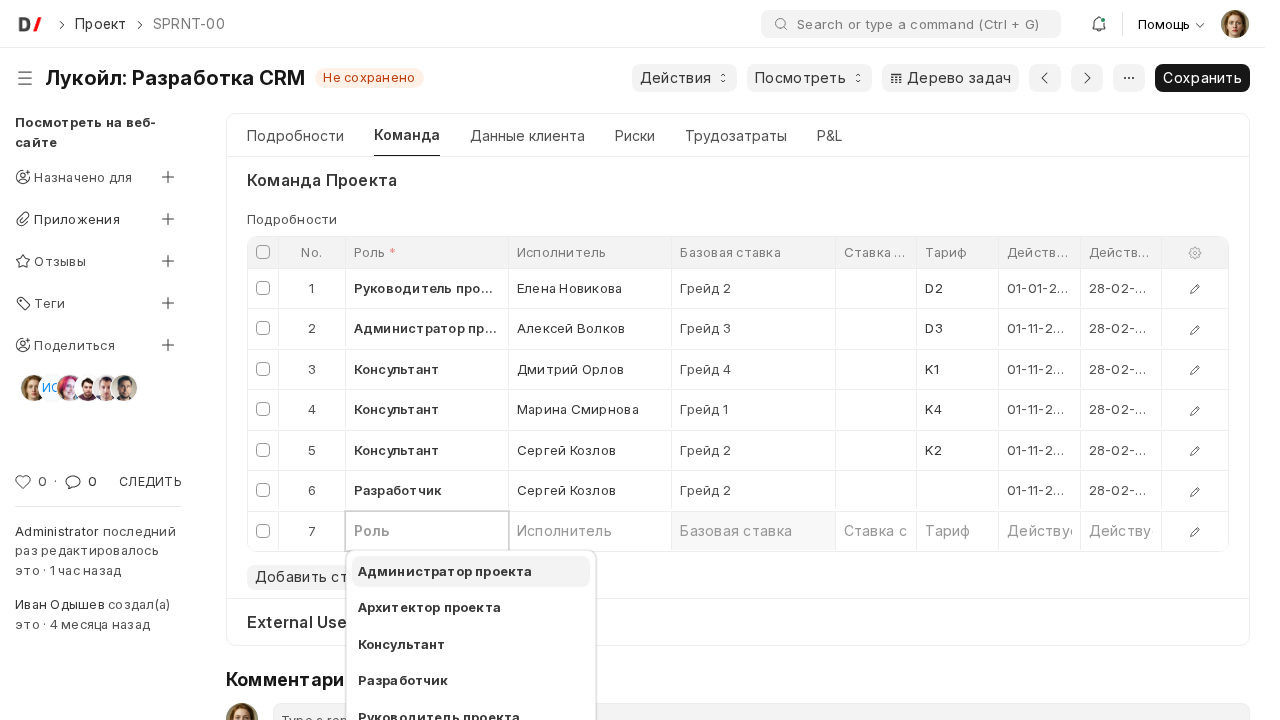Switch to the Трудозатраты tab

pyautogui.click(x=736, y=136)
